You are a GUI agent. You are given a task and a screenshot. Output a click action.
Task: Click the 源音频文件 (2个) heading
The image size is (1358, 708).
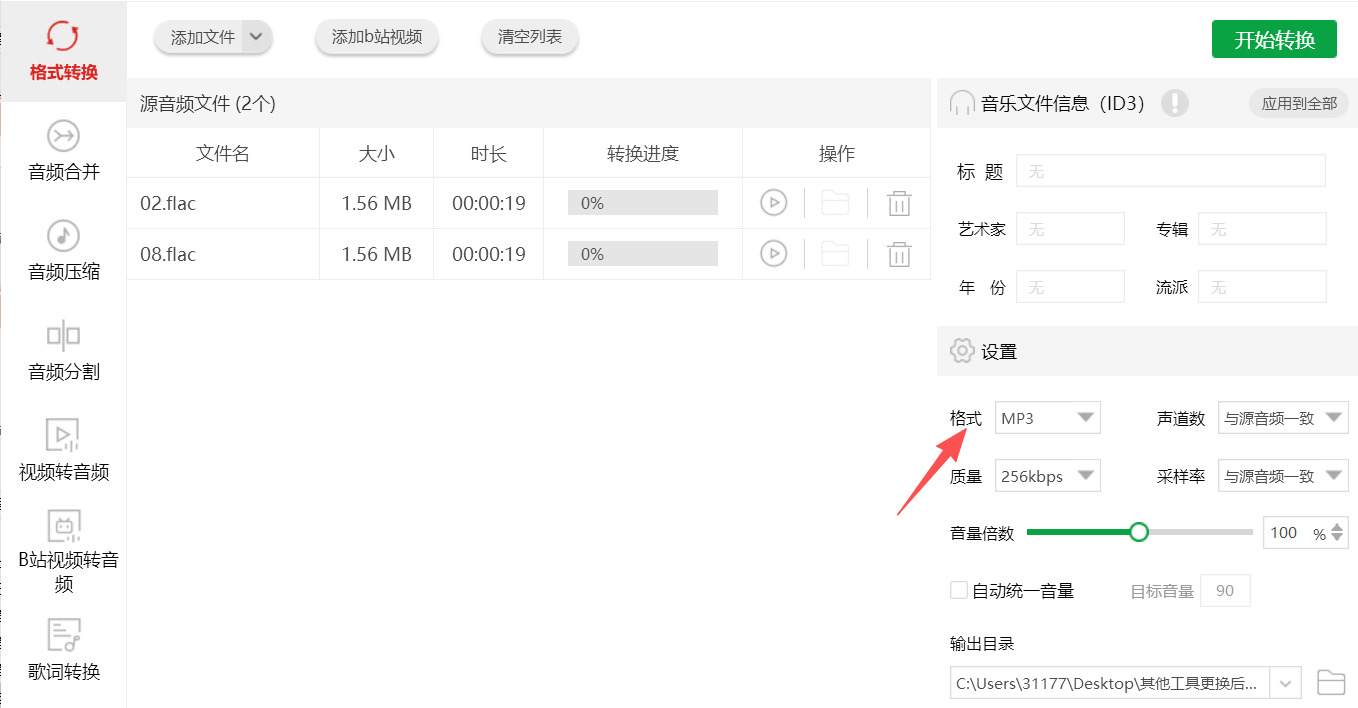coord(208,103)
